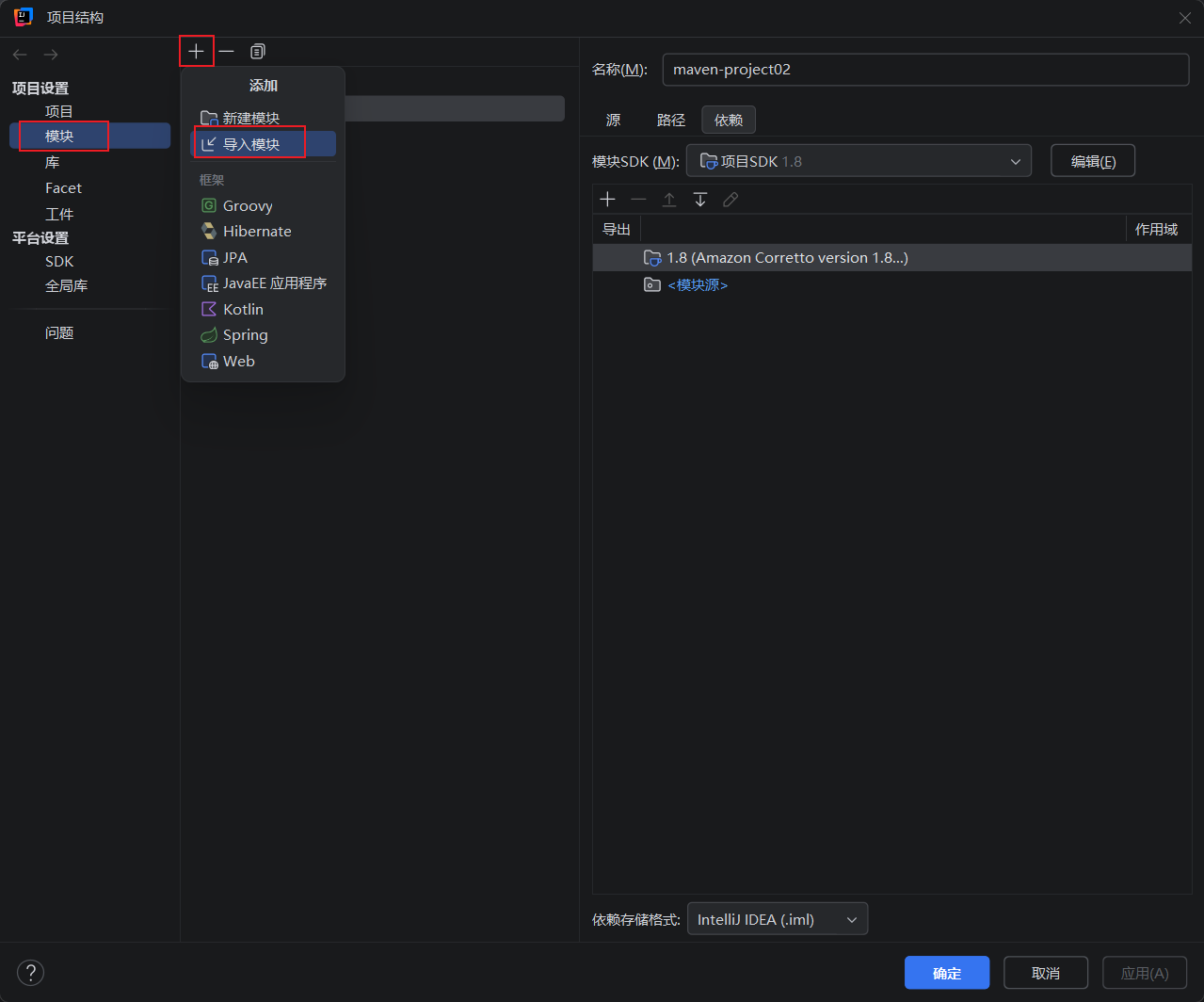Screen dimensions: 1204x1002
Task: Click the Amazon Corretto SDK folder icon
Action: [x=652, y=258]
